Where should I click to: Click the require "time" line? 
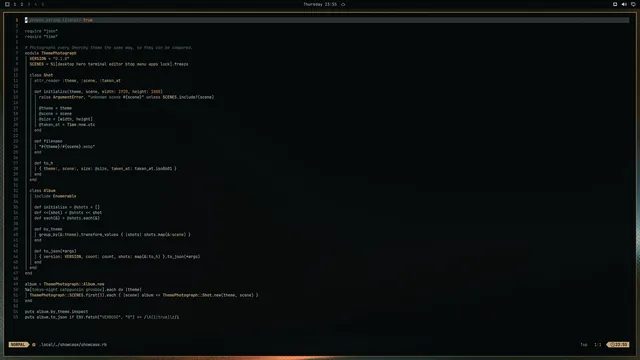(x=41, y=36)
